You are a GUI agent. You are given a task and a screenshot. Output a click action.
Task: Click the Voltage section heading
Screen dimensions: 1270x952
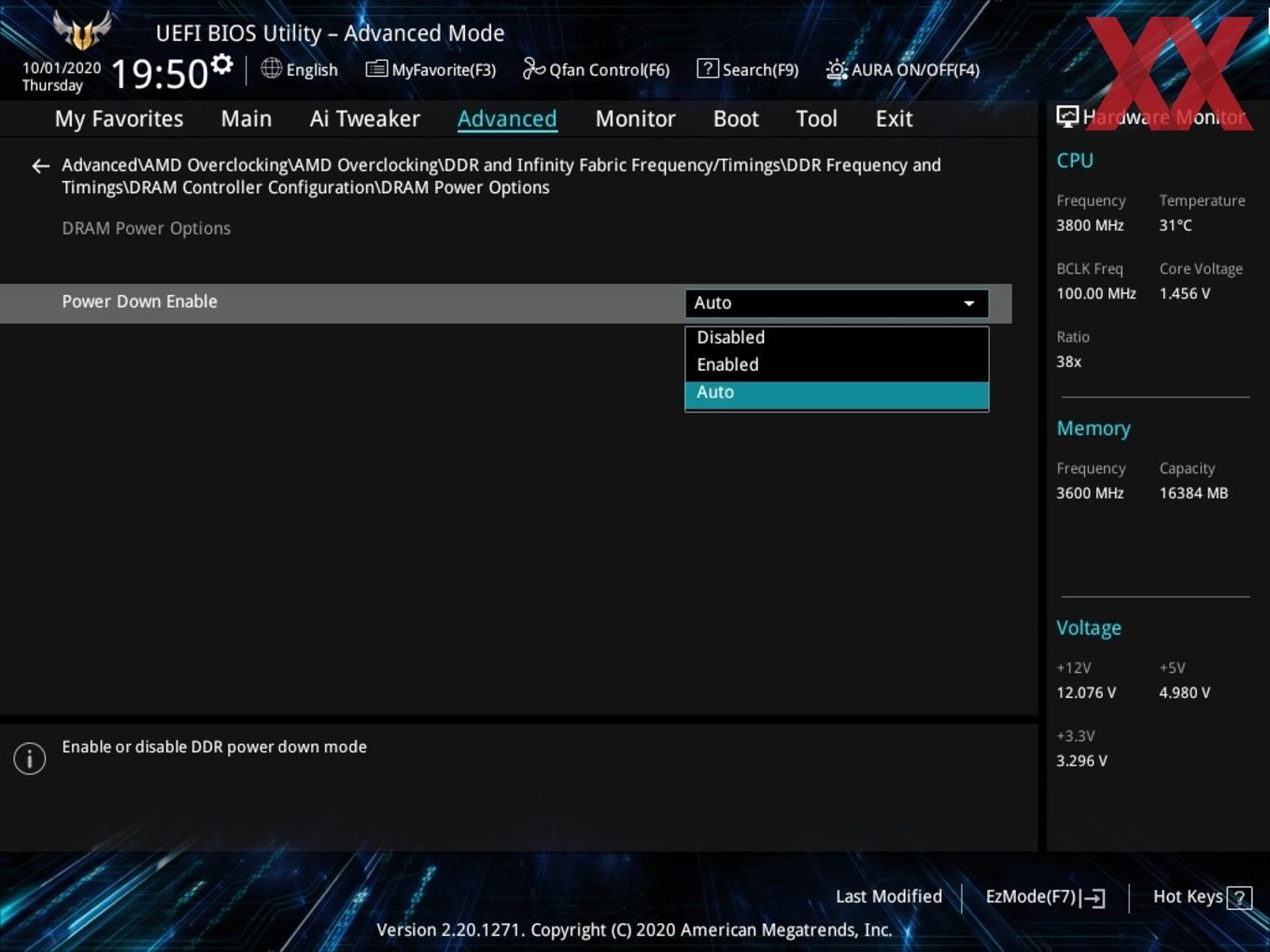pos(1089,628)
